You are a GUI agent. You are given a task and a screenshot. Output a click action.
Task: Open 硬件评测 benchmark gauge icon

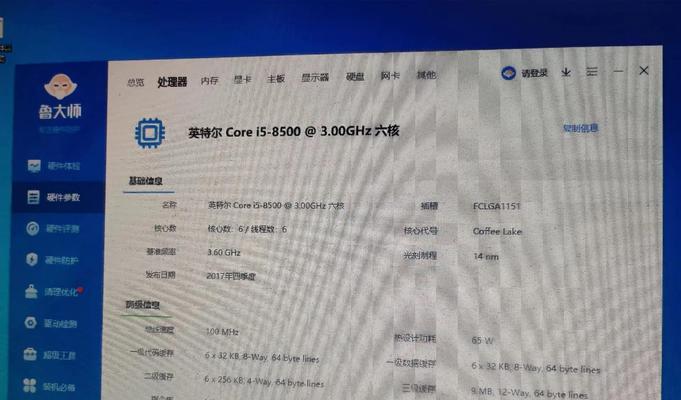pyautogui.click(x=33, y=228)
